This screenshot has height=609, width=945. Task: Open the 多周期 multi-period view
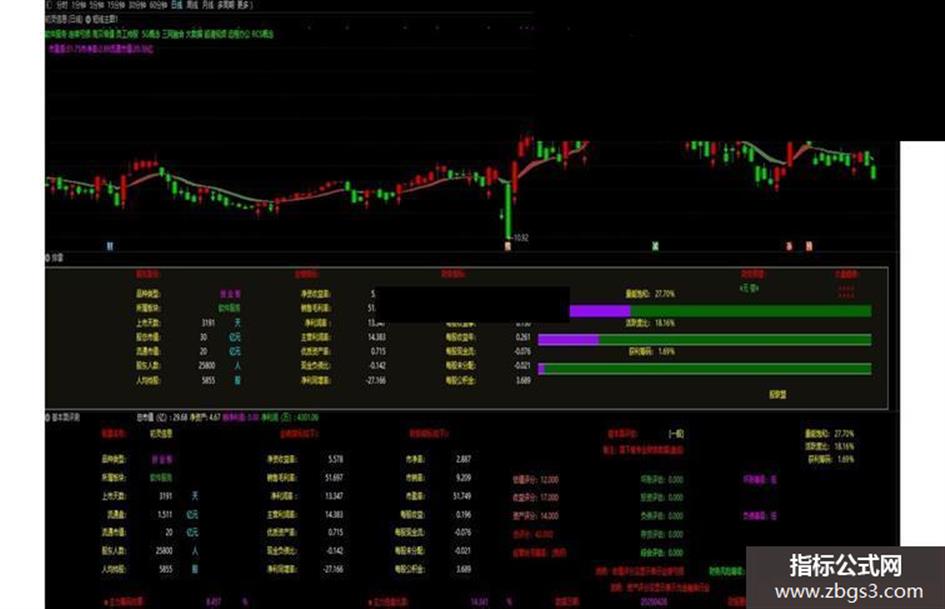226,4
